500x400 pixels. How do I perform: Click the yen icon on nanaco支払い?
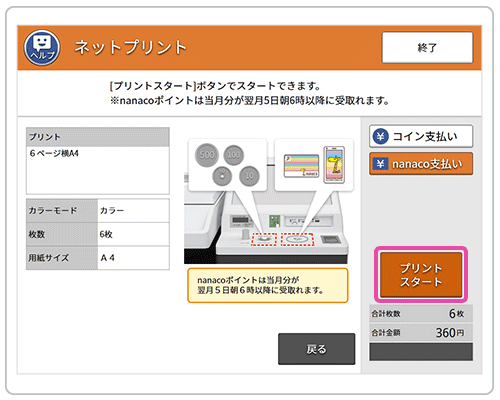pos(380,164)
